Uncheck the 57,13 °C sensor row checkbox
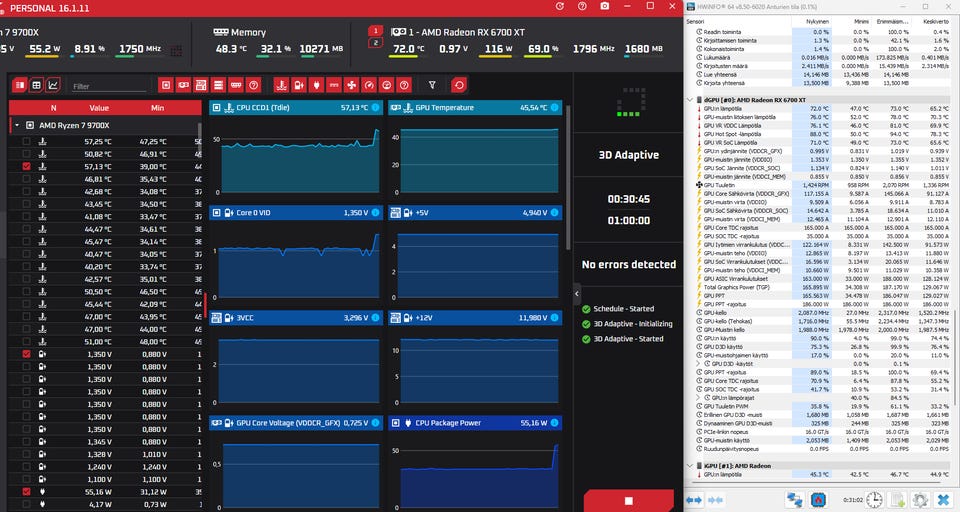The width and height of the screenshot is (960, 512). (26, 167)
